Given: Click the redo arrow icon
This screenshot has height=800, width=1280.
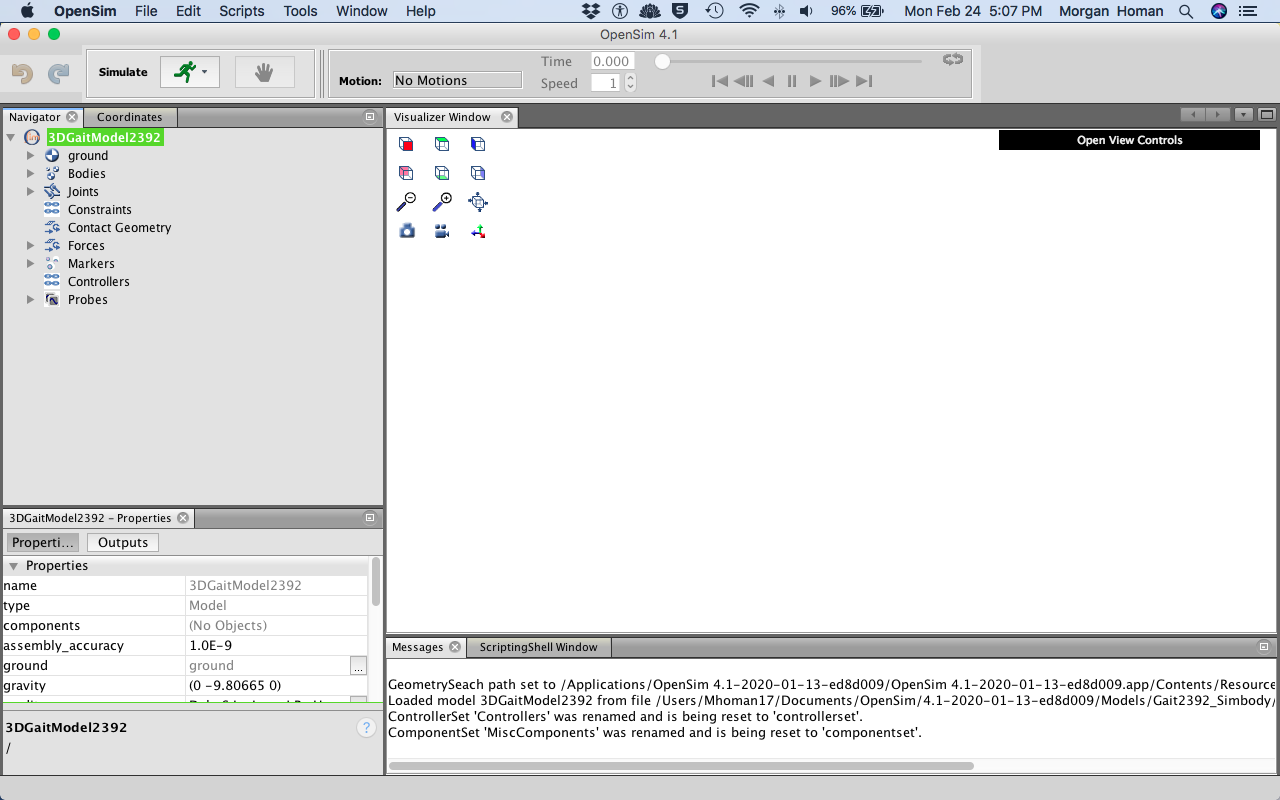Looking at the screenshot, I should [x=59, y=73].
